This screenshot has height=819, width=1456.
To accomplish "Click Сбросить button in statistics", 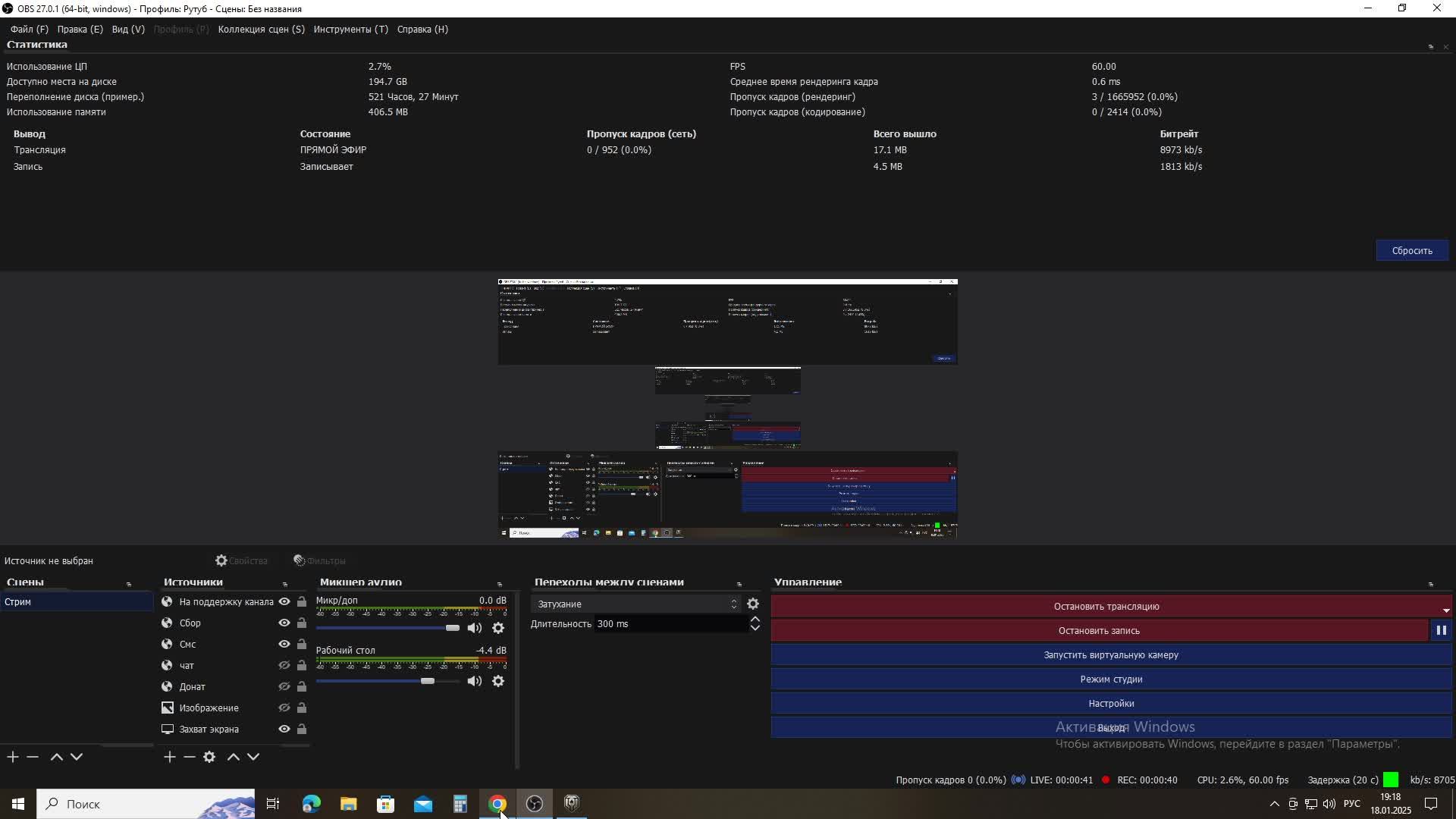I will pos(1412,250).
